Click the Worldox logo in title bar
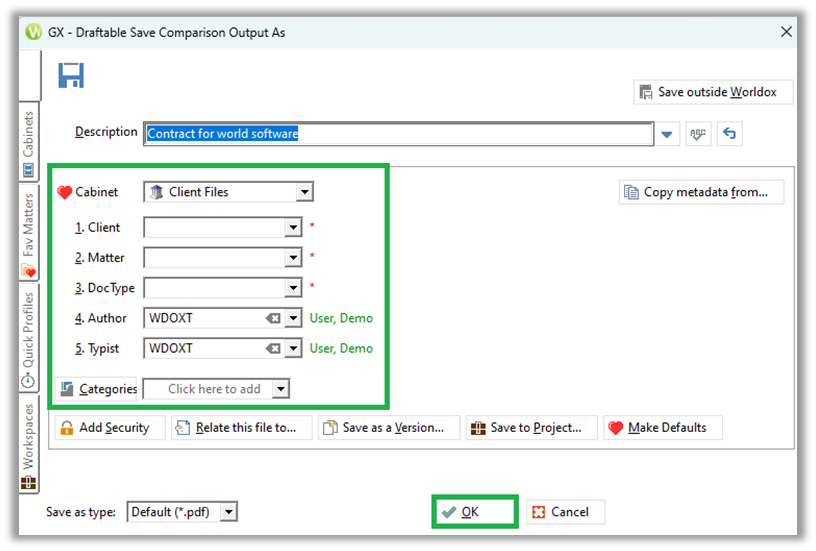The width and height of the screenshot is (816, 551). tap(34, 32)
